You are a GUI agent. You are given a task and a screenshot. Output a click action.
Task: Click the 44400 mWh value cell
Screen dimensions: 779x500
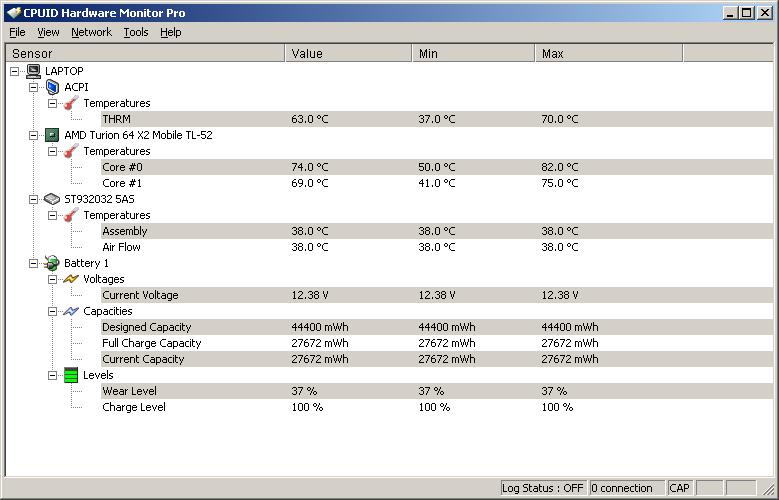click(x=320, y=327)
